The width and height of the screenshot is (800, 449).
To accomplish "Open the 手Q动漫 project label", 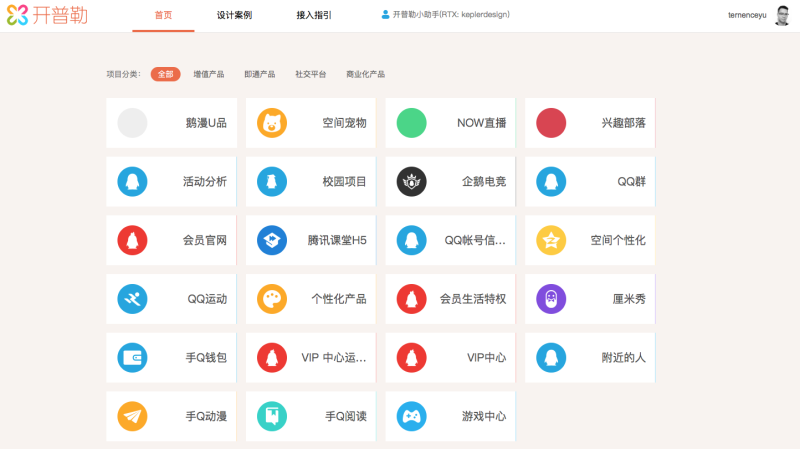I will [x=206, y=416].
